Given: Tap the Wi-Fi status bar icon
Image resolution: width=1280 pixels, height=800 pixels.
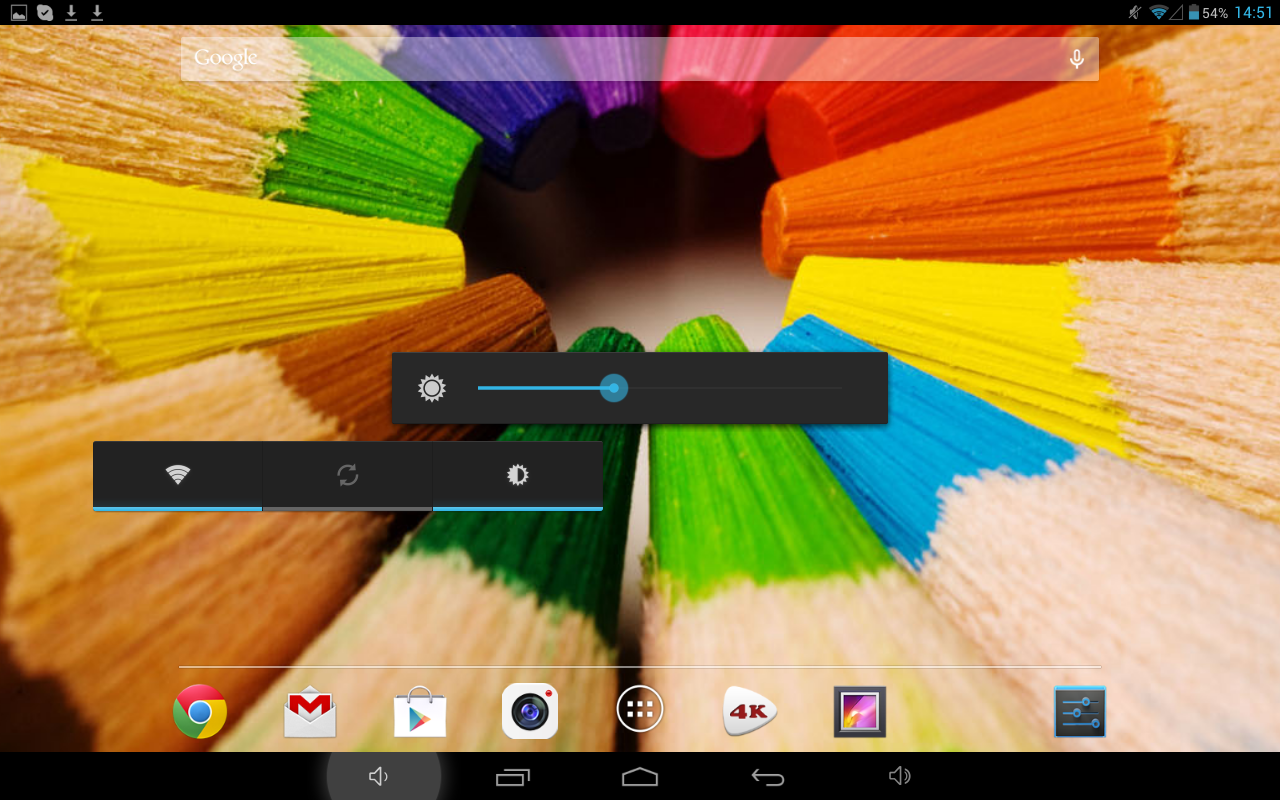Looking at the screenshot, I should [x=1159, y=13].
